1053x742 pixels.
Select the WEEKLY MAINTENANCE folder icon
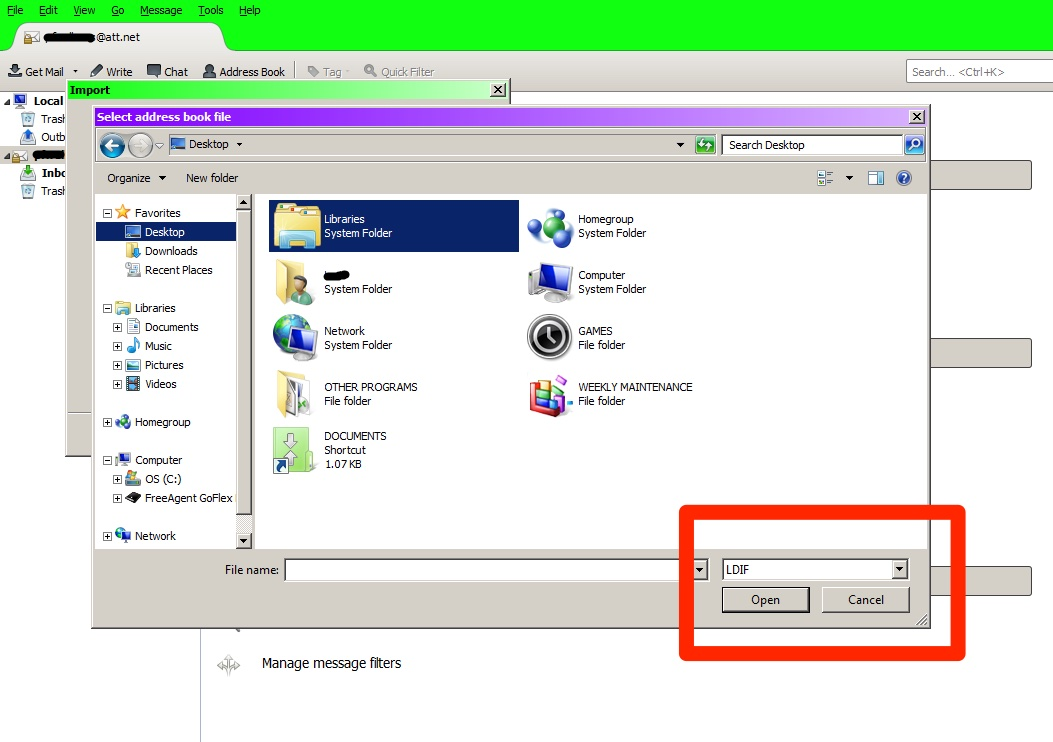tap(551, 395)
